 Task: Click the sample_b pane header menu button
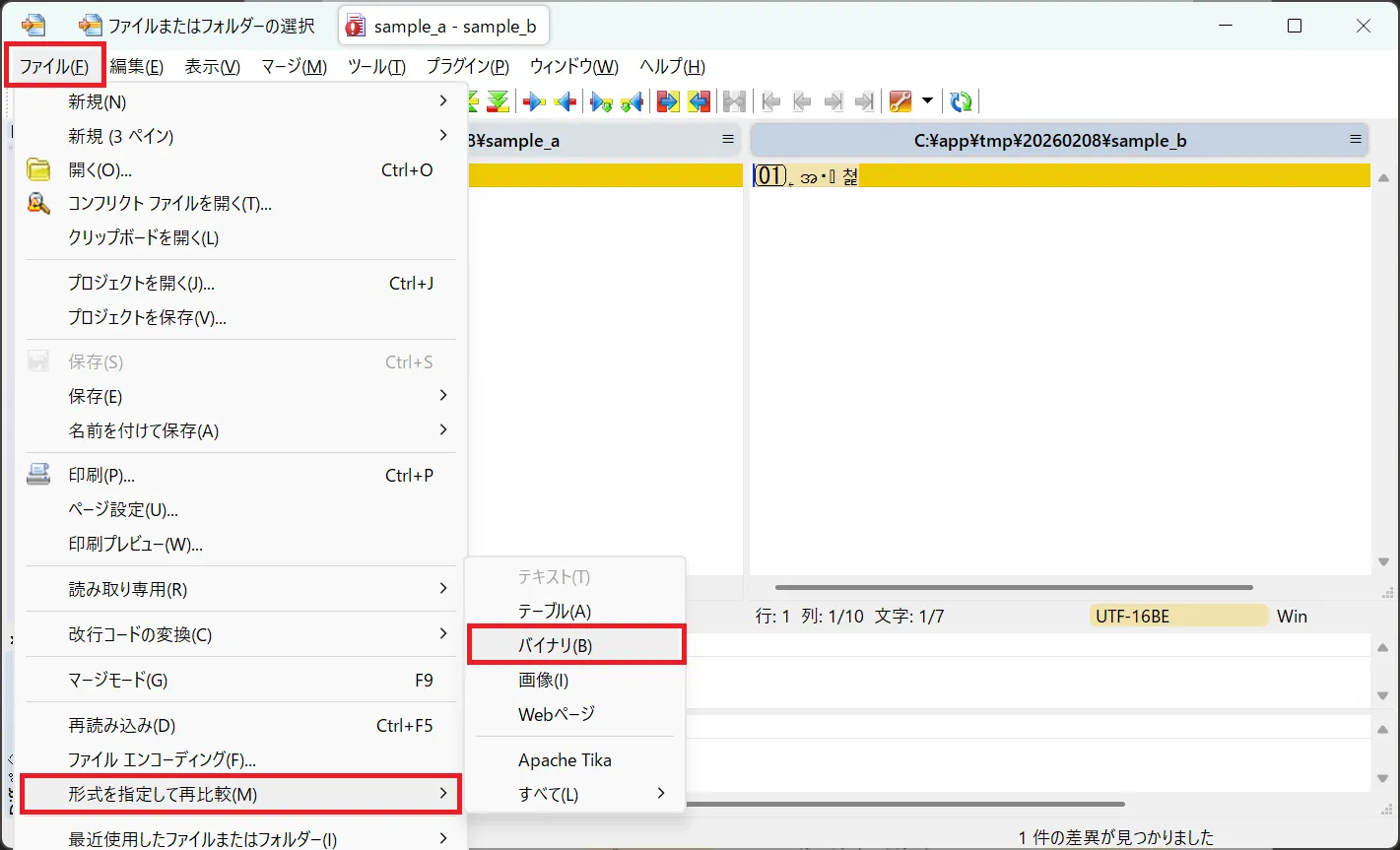tap(1356, 140)
